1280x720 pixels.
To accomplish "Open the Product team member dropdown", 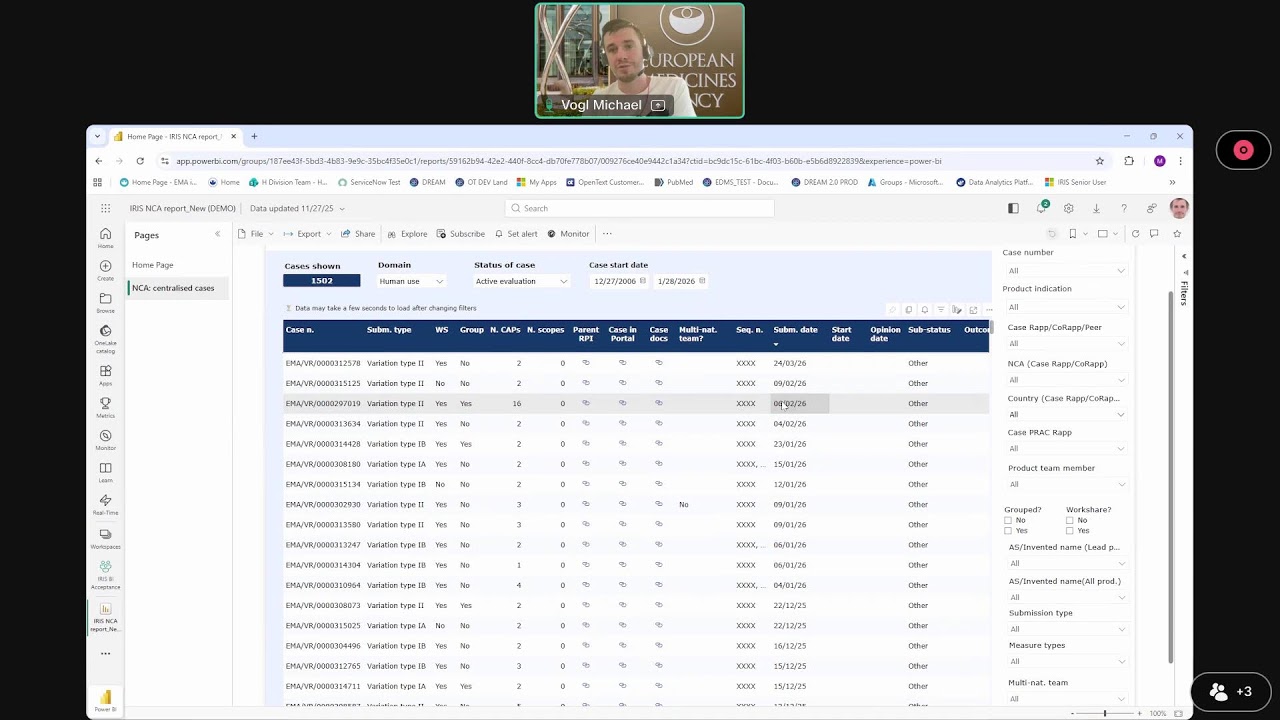I will tap(1066, 485).
